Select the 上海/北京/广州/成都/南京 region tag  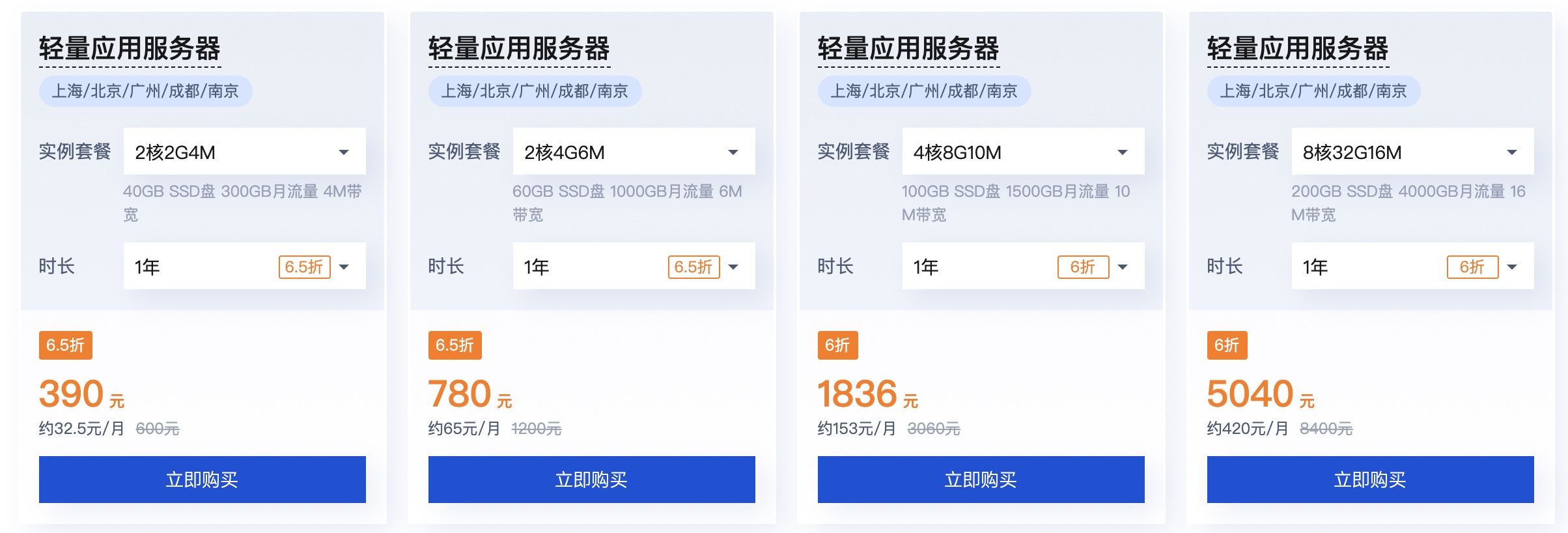pyautogui.click(x=146, y=91)
